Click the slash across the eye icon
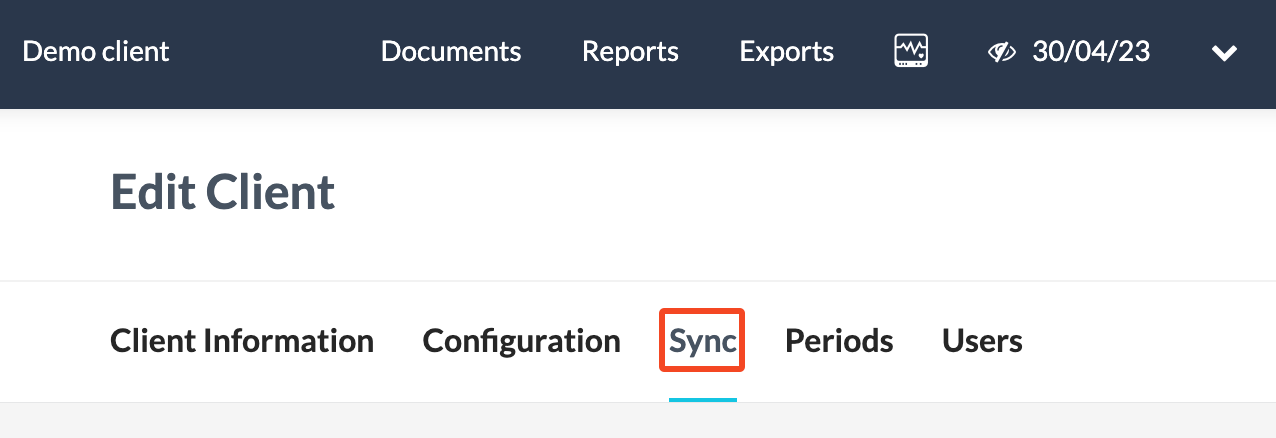 (x=1002, y=52)
